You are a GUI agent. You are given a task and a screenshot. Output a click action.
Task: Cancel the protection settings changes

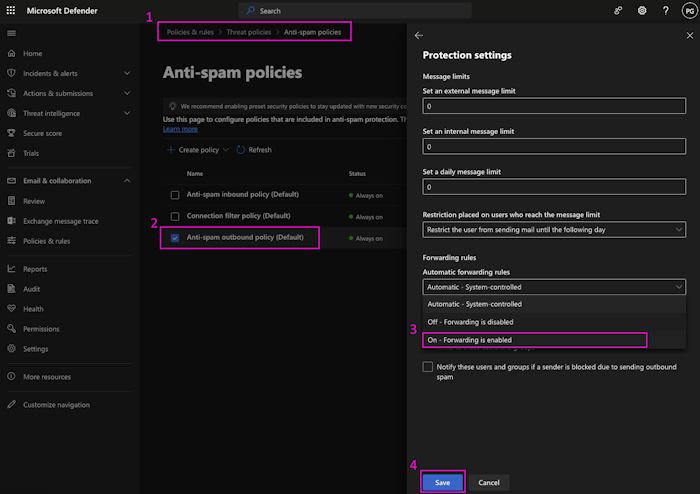click(489, 482)
